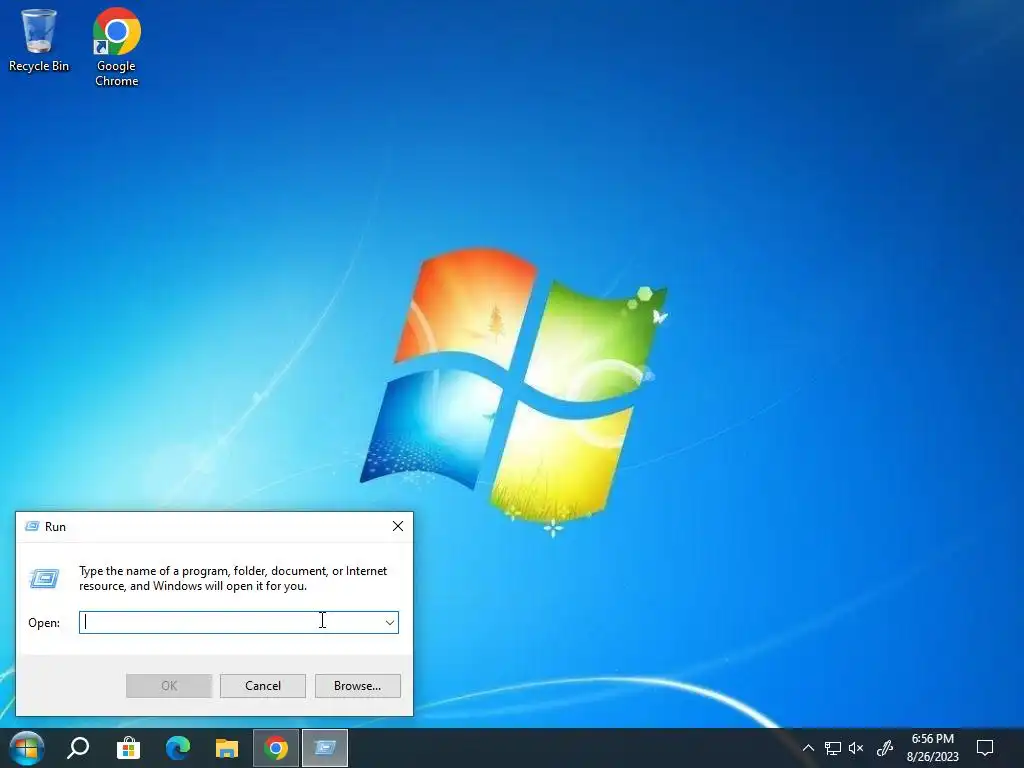1024x768 pixels.
Task: Click the 'Open:' label in Run
Action: [x=44, y=623]
